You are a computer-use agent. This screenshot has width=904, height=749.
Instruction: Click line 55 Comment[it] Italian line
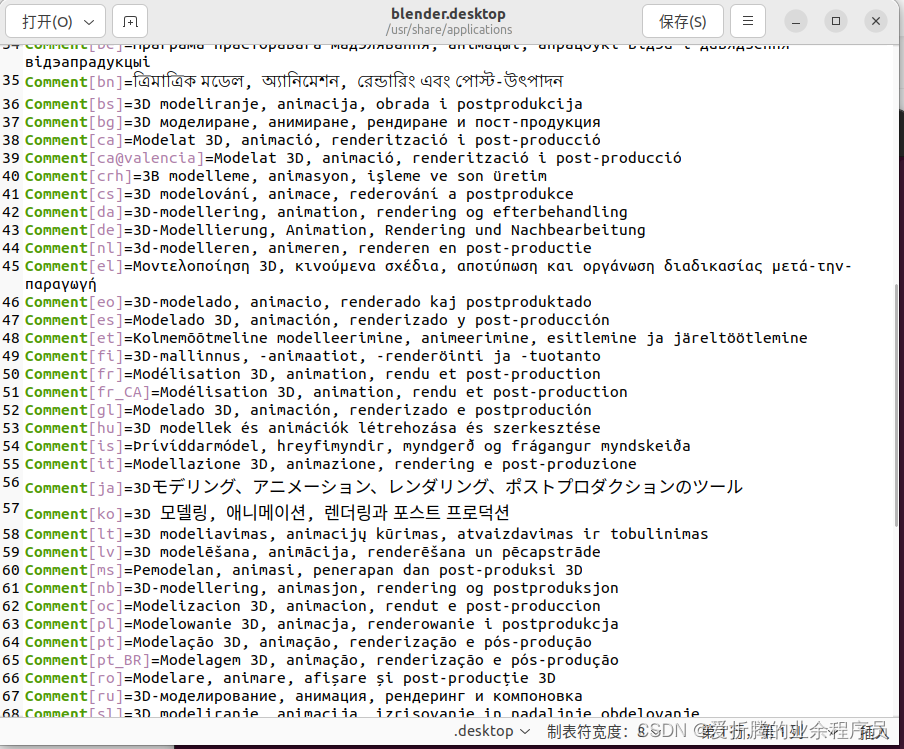click(331, 464)
